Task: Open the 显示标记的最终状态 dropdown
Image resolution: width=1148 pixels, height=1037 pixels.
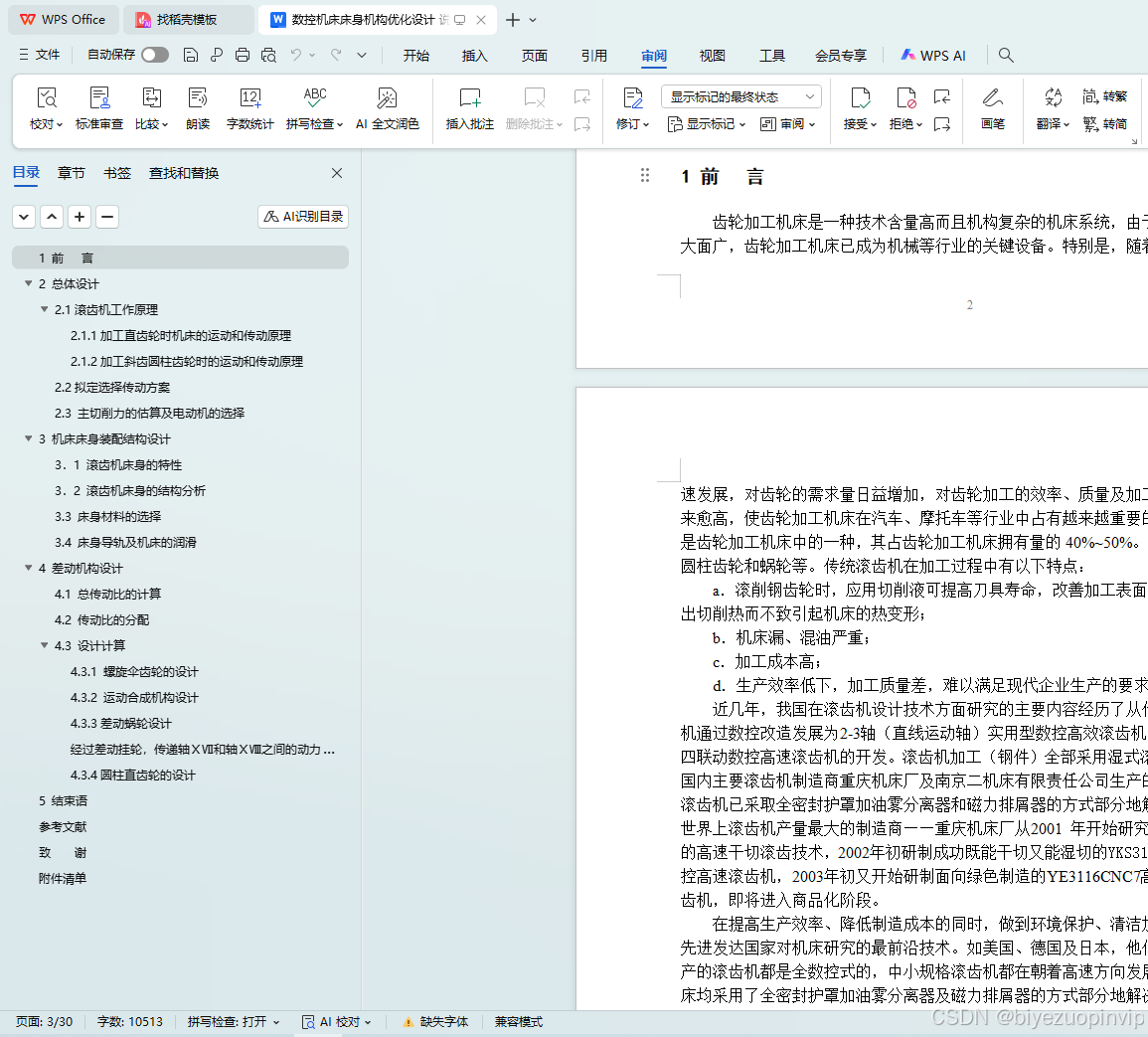Action: click(739, 95)
